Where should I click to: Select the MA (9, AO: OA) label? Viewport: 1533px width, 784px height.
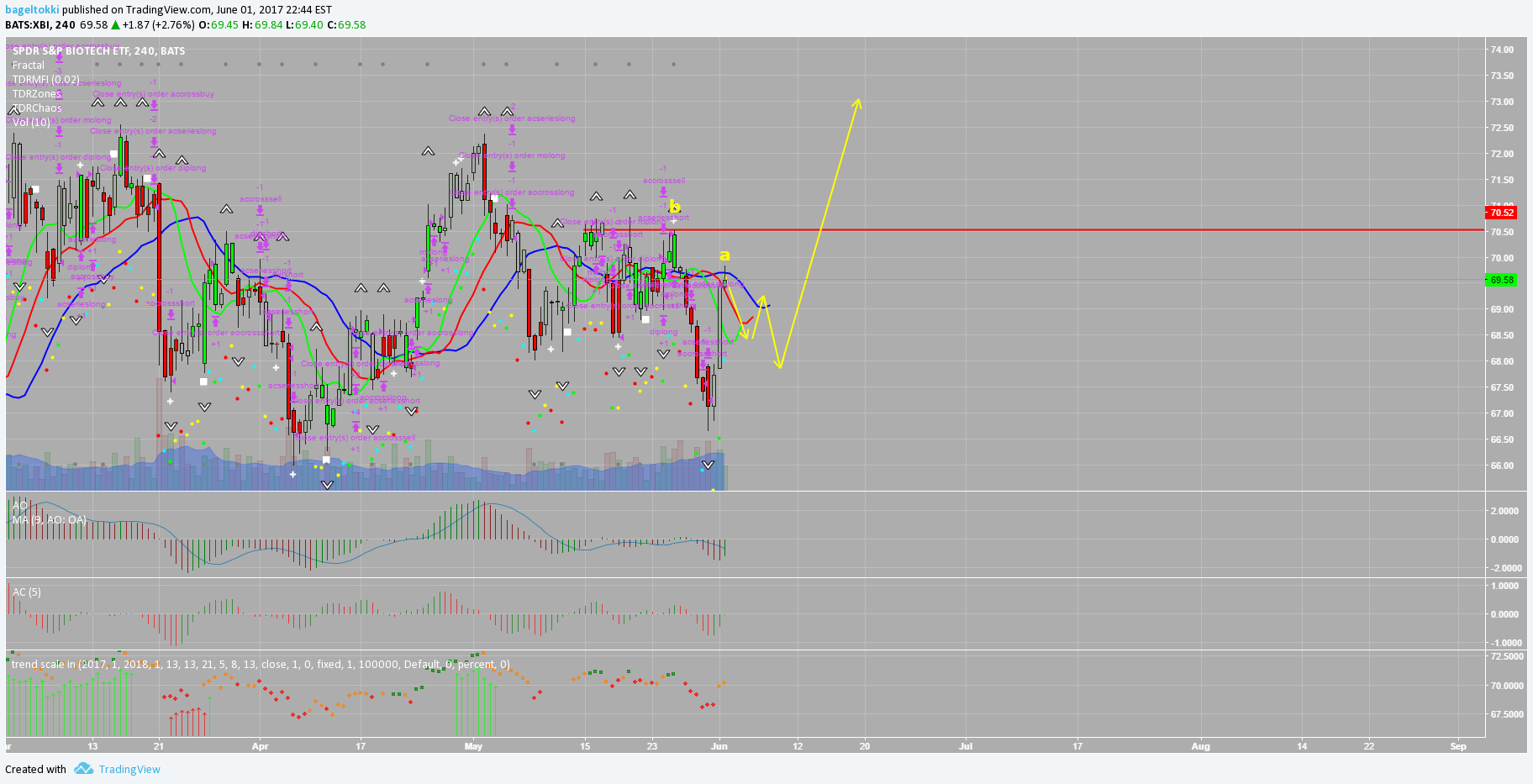pyautogui.click(x=50, y=520)
